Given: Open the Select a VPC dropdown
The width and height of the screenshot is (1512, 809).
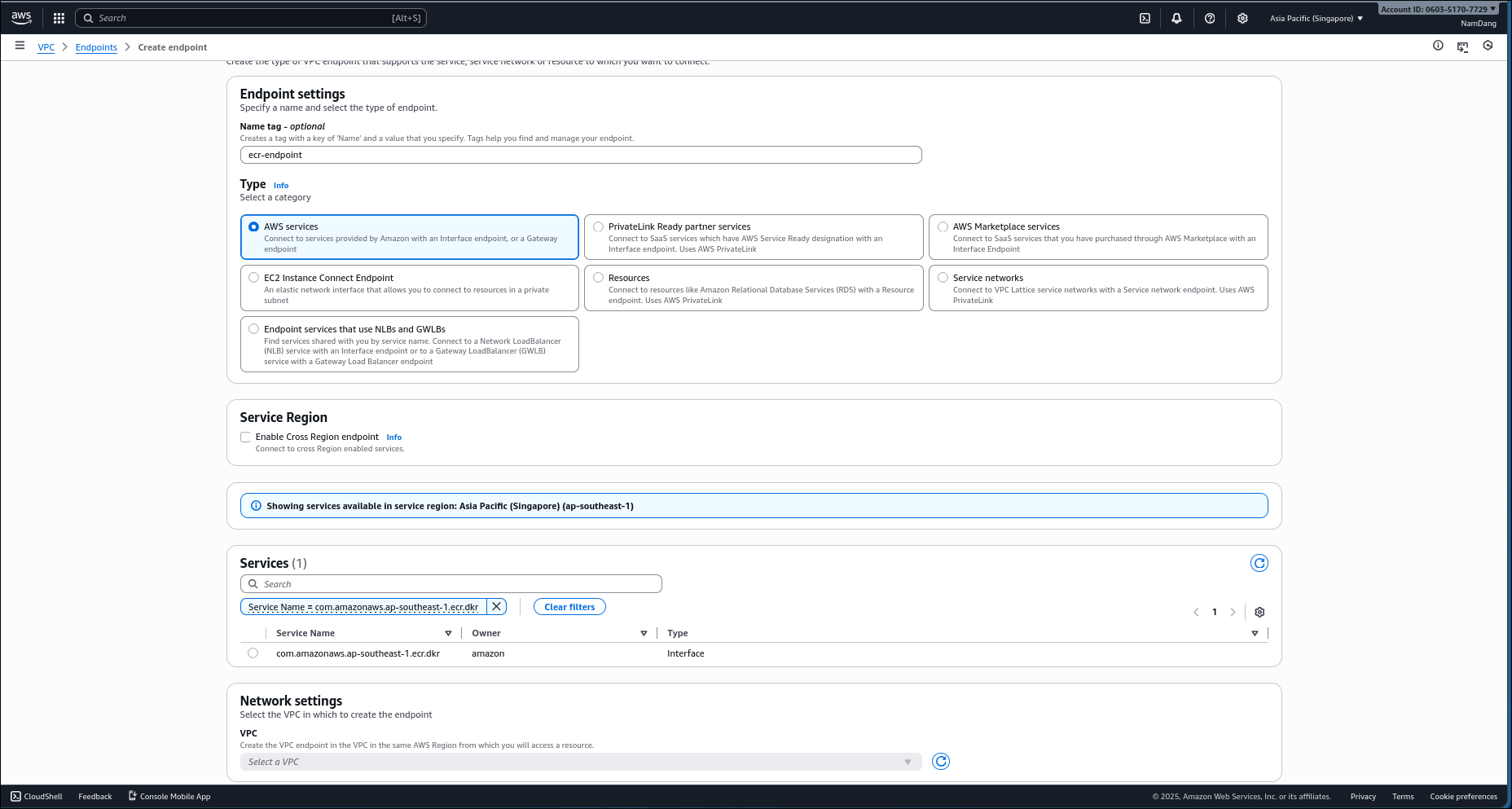Looking at the screenshot, I should click(580, 762).
